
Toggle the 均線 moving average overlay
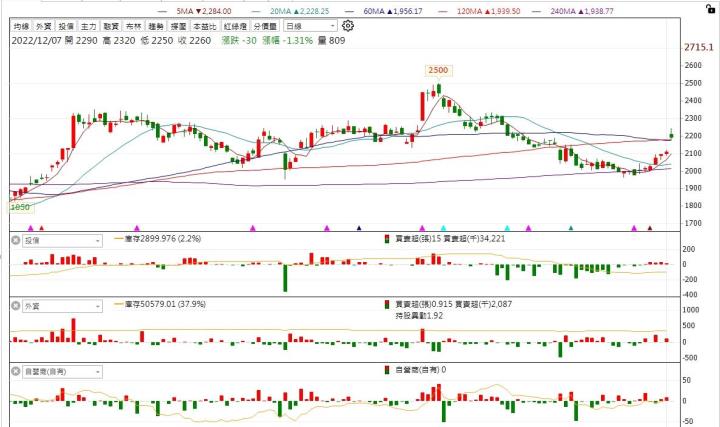pos(22,26)
